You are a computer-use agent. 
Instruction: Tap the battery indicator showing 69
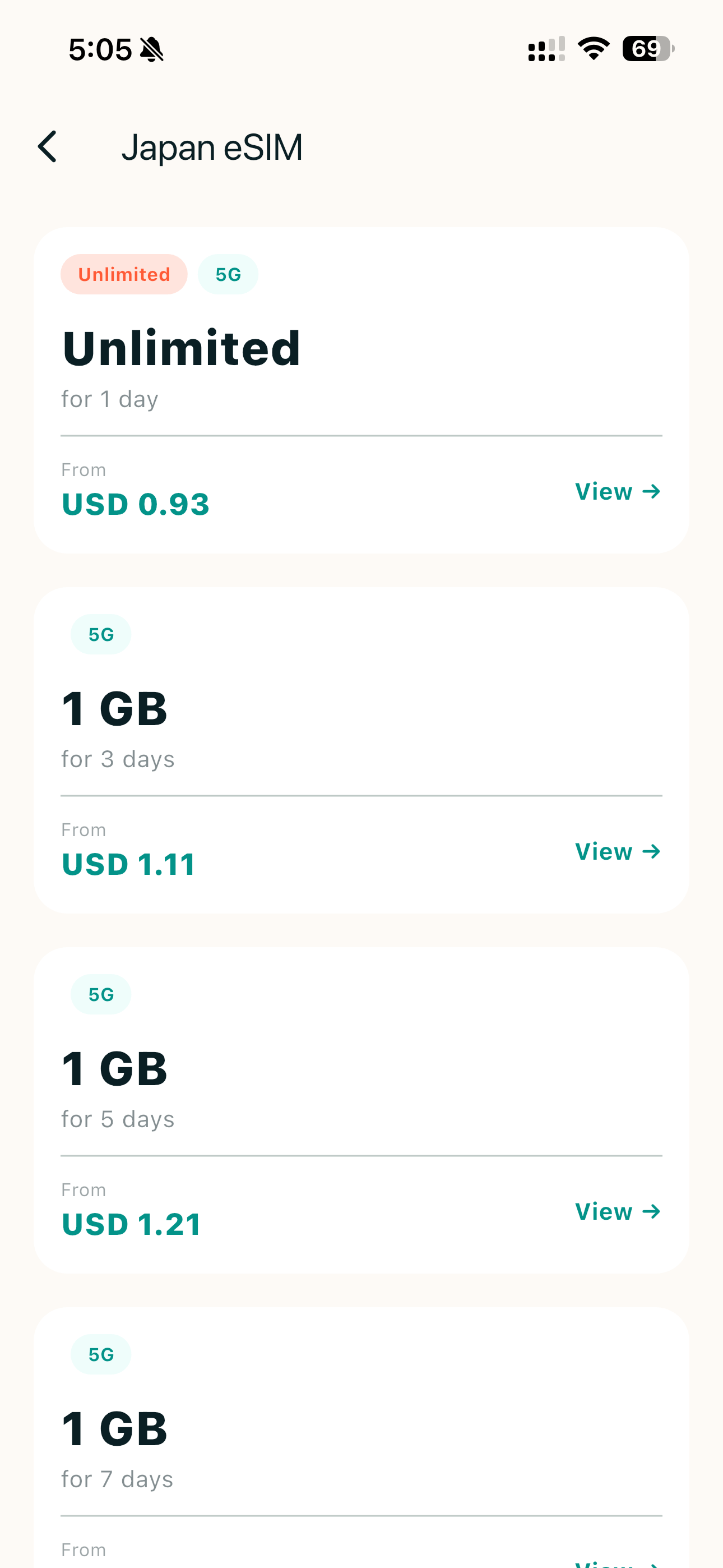(x=648, y=49)
